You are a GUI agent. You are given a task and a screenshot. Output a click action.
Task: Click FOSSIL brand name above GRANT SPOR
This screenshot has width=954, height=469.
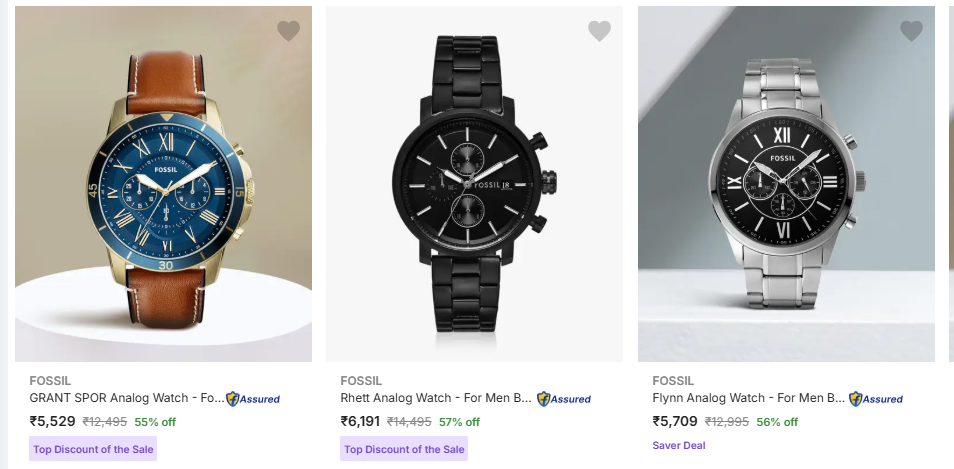[x=50, y=380]
